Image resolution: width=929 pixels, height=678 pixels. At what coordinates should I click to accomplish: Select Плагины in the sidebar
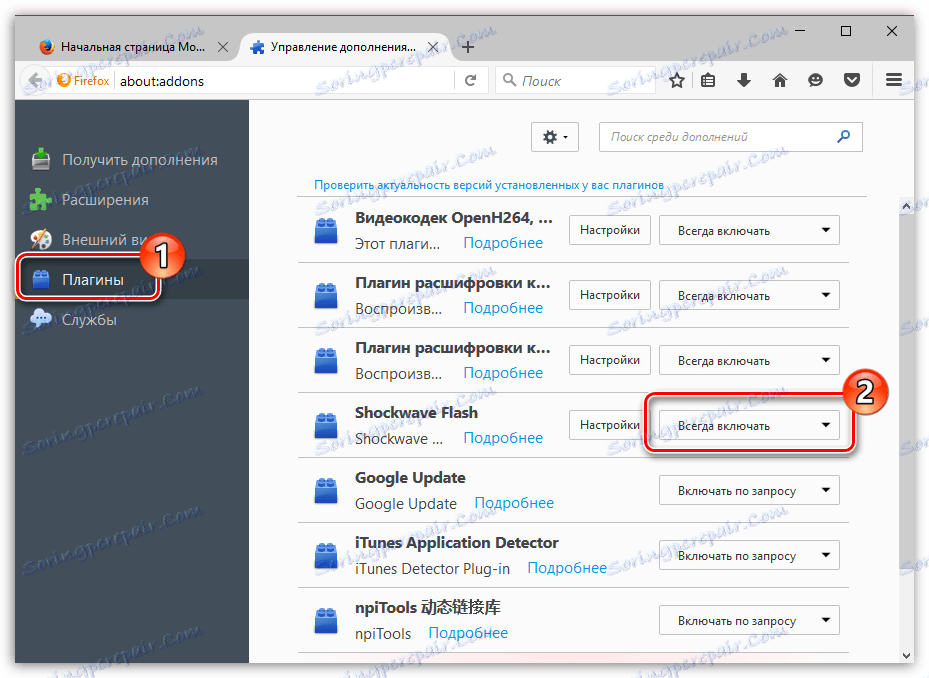coord(132,279)
